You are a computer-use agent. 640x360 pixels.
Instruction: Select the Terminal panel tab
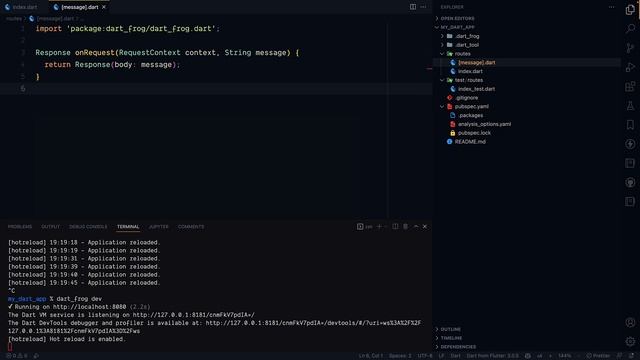coord(128,227)
